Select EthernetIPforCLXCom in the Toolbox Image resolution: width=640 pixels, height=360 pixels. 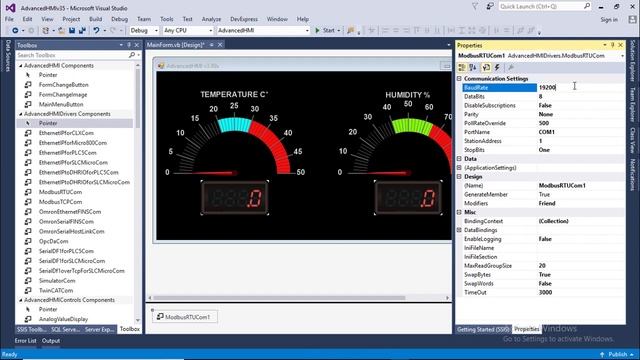point(66,133)
